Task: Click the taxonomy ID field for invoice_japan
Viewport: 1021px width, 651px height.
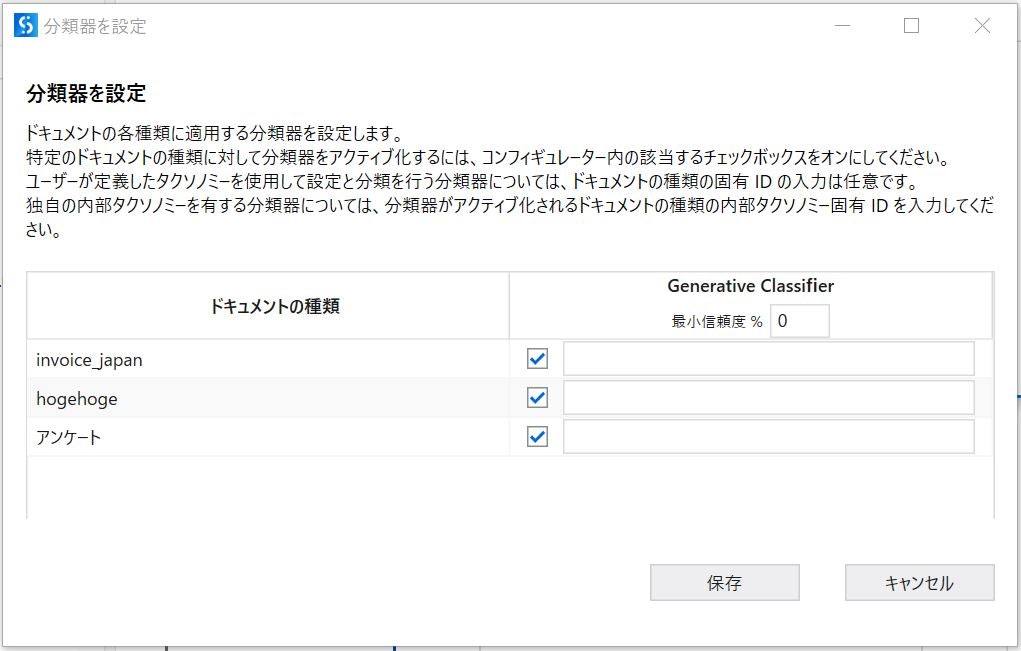Action: click(x=769, y=357)
